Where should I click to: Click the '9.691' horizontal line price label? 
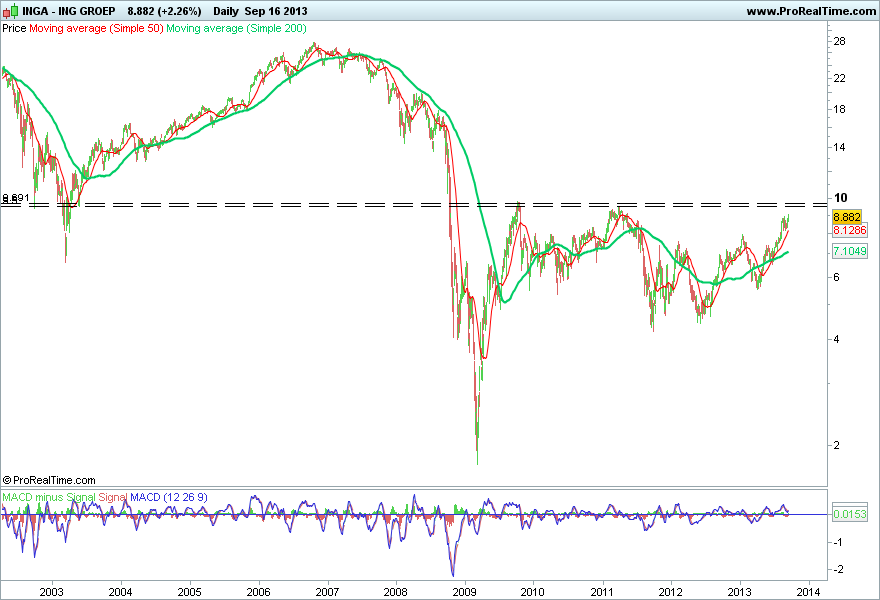[x=16, y=198]
